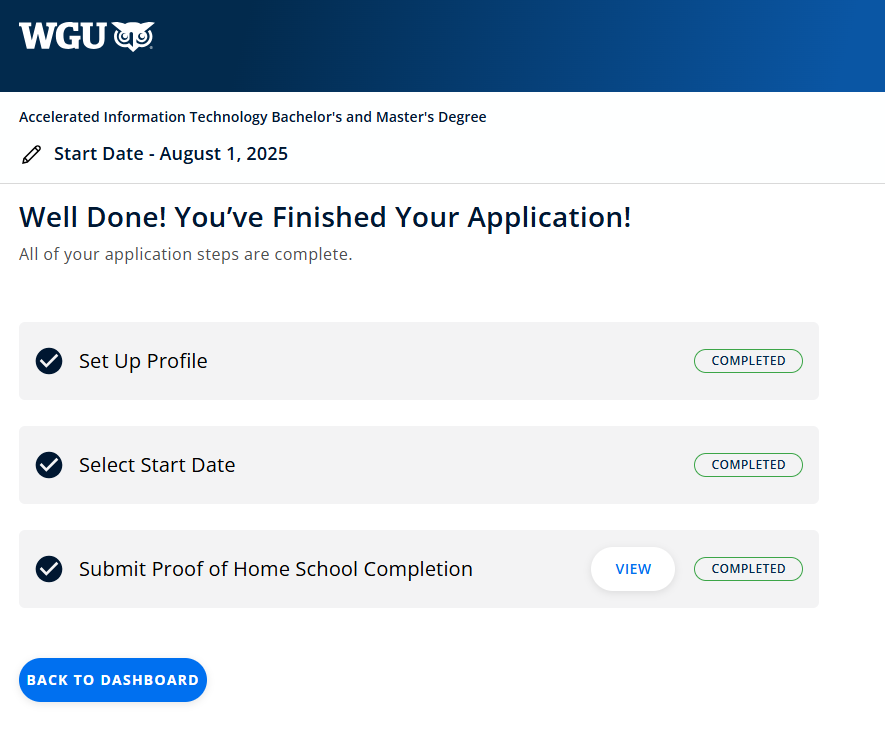
Task: Click the Start Date - August 1, 2025 text
Action: click(x=171, y=154)
